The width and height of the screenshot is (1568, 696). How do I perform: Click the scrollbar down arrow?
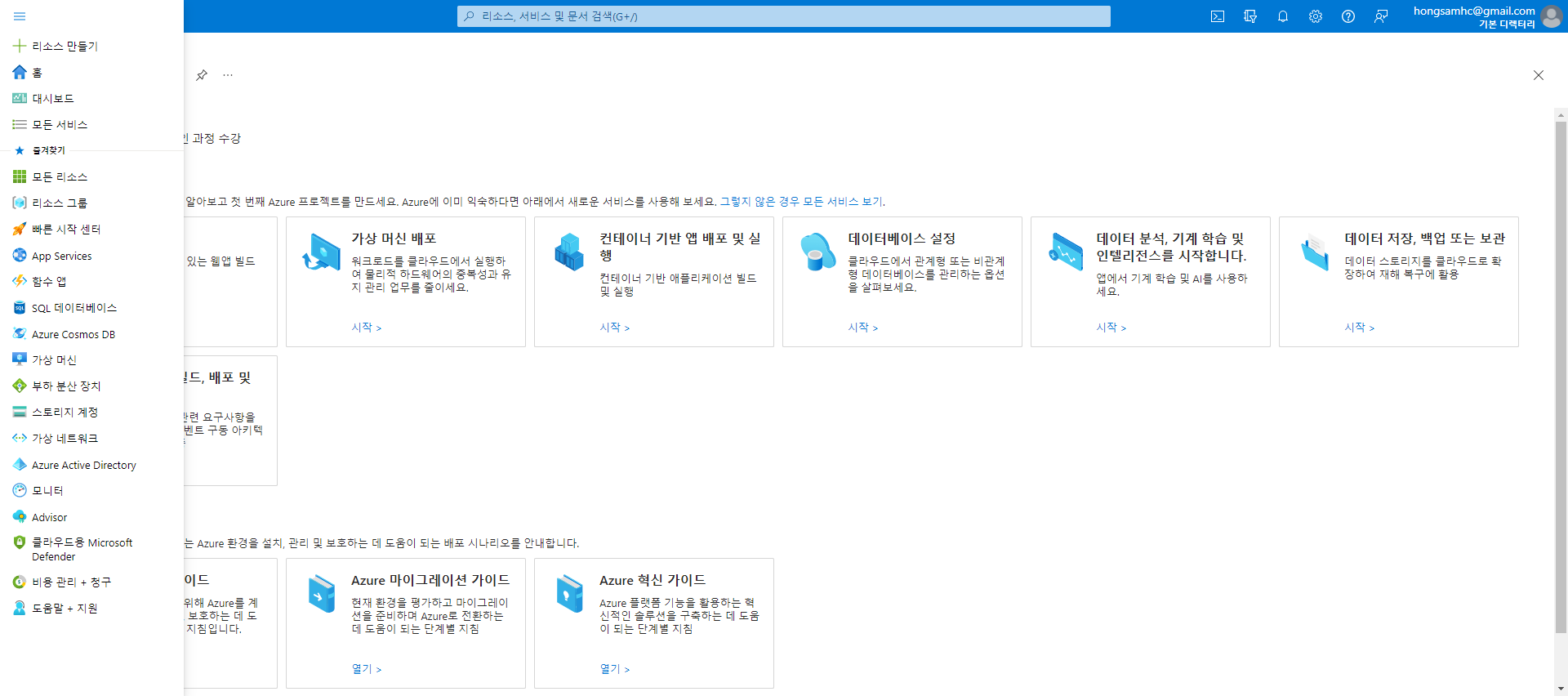tap(1561, 689)
